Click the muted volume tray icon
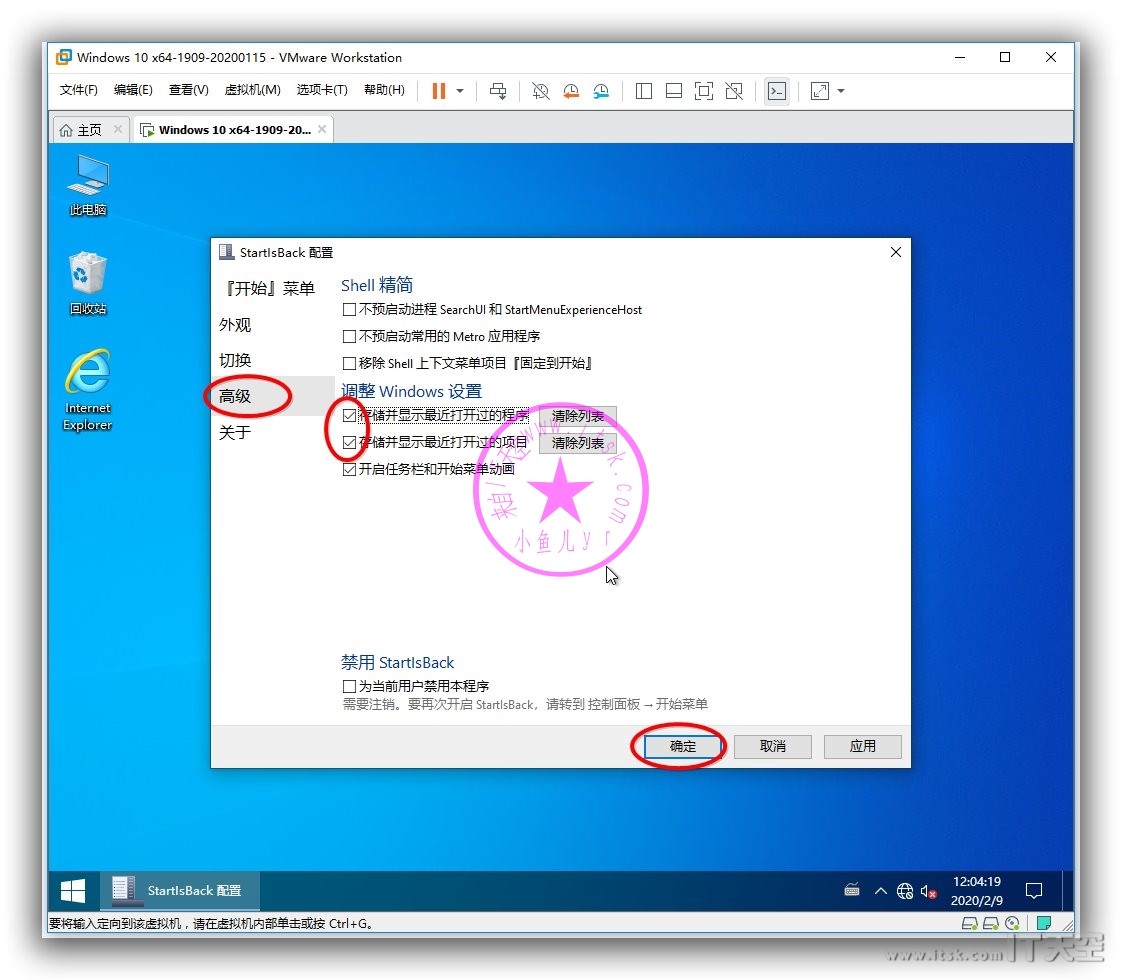This screenshot has height=980, width=1122. point(928,891)
